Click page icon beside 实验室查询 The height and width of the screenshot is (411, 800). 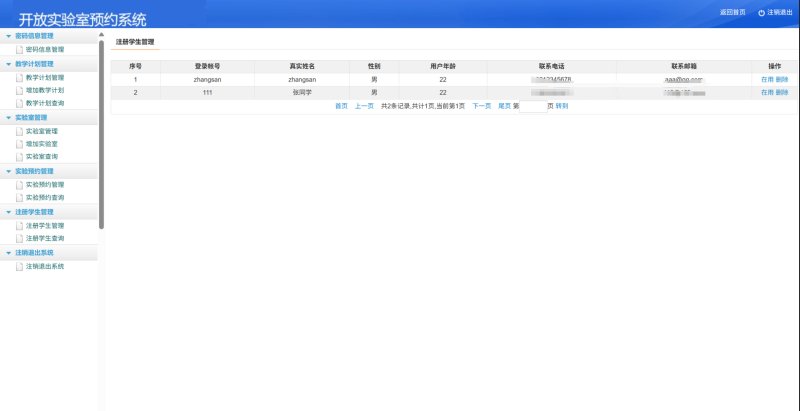click(x=19, y=157)
